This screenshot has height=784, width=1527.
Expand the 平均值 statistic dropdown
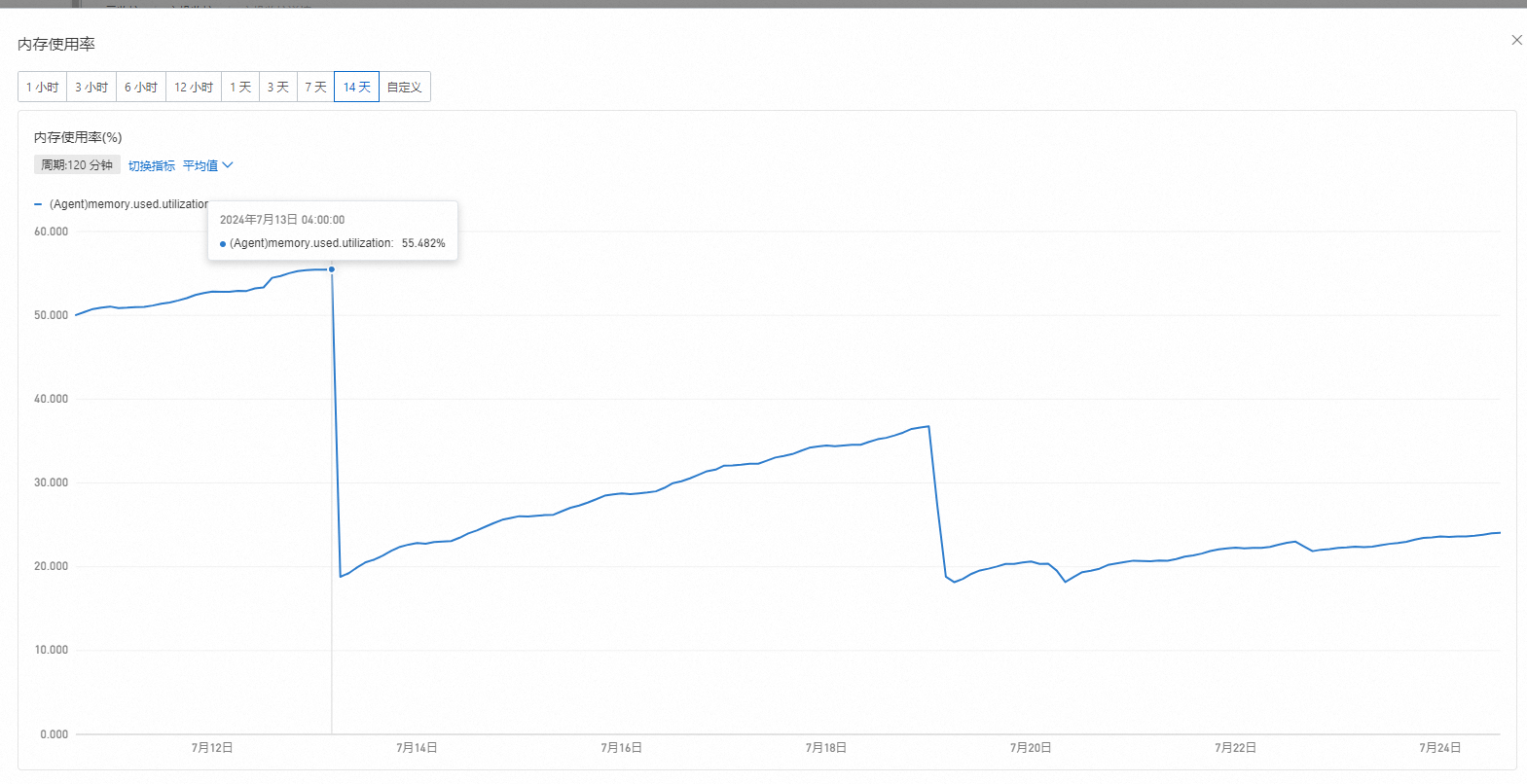[x=207, y=165]
